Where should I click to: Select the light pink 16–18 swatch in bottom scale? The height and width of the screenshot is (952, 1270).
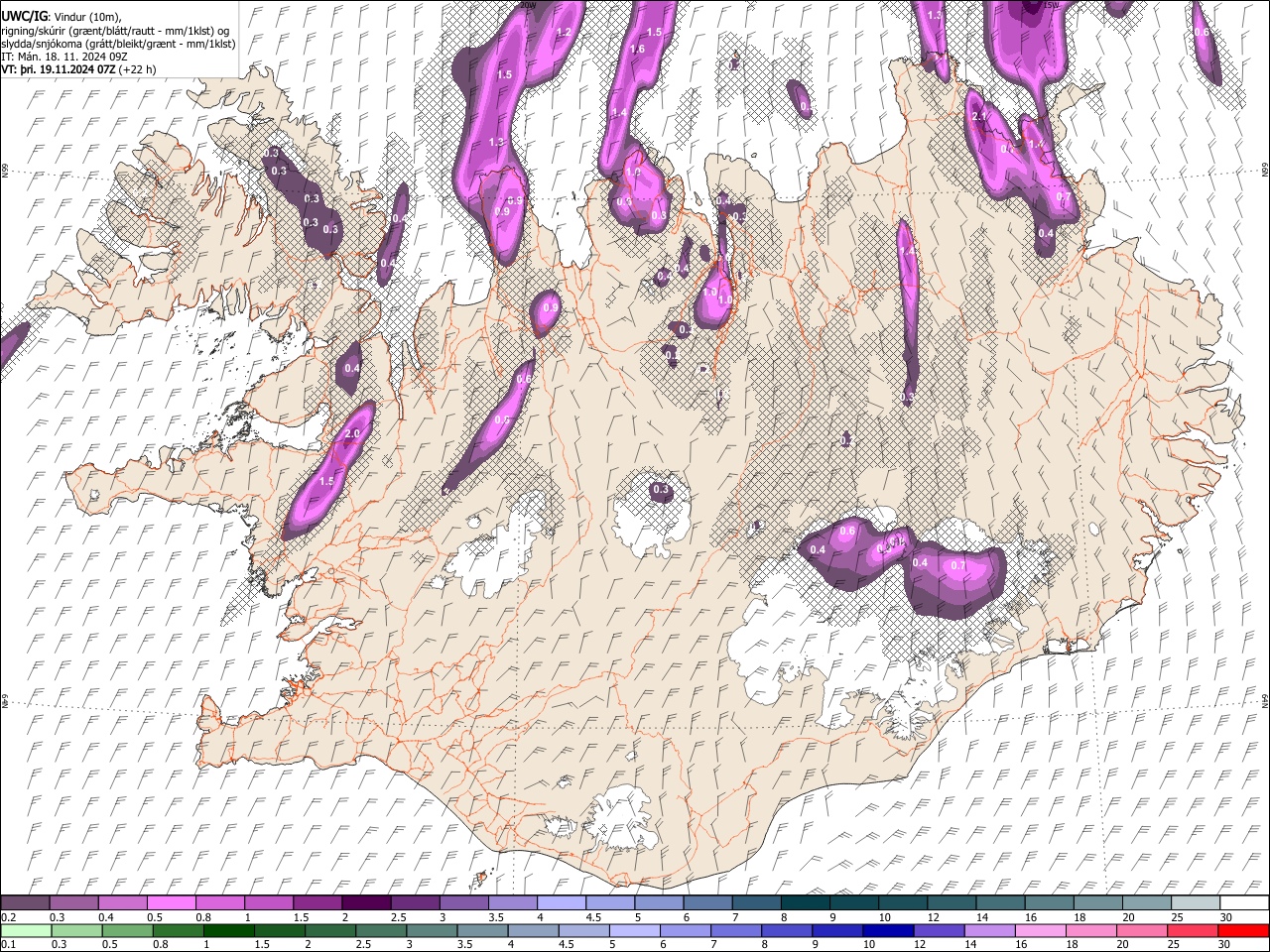[1041, 930]
